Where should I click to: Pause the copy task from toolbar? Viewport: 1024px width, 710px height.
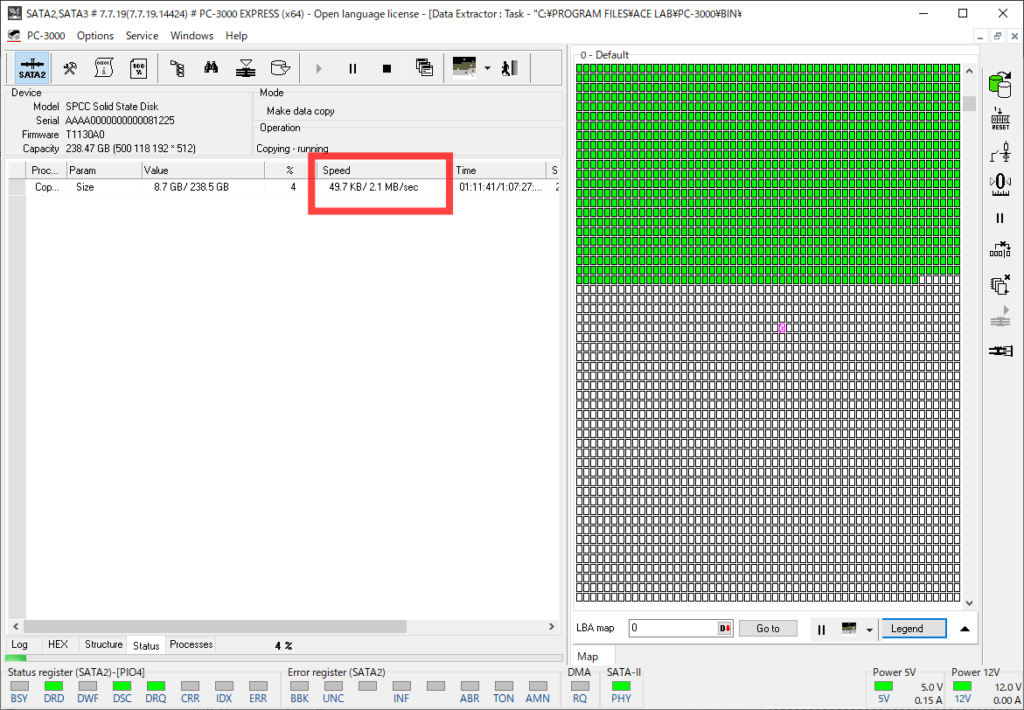[353, 68]
